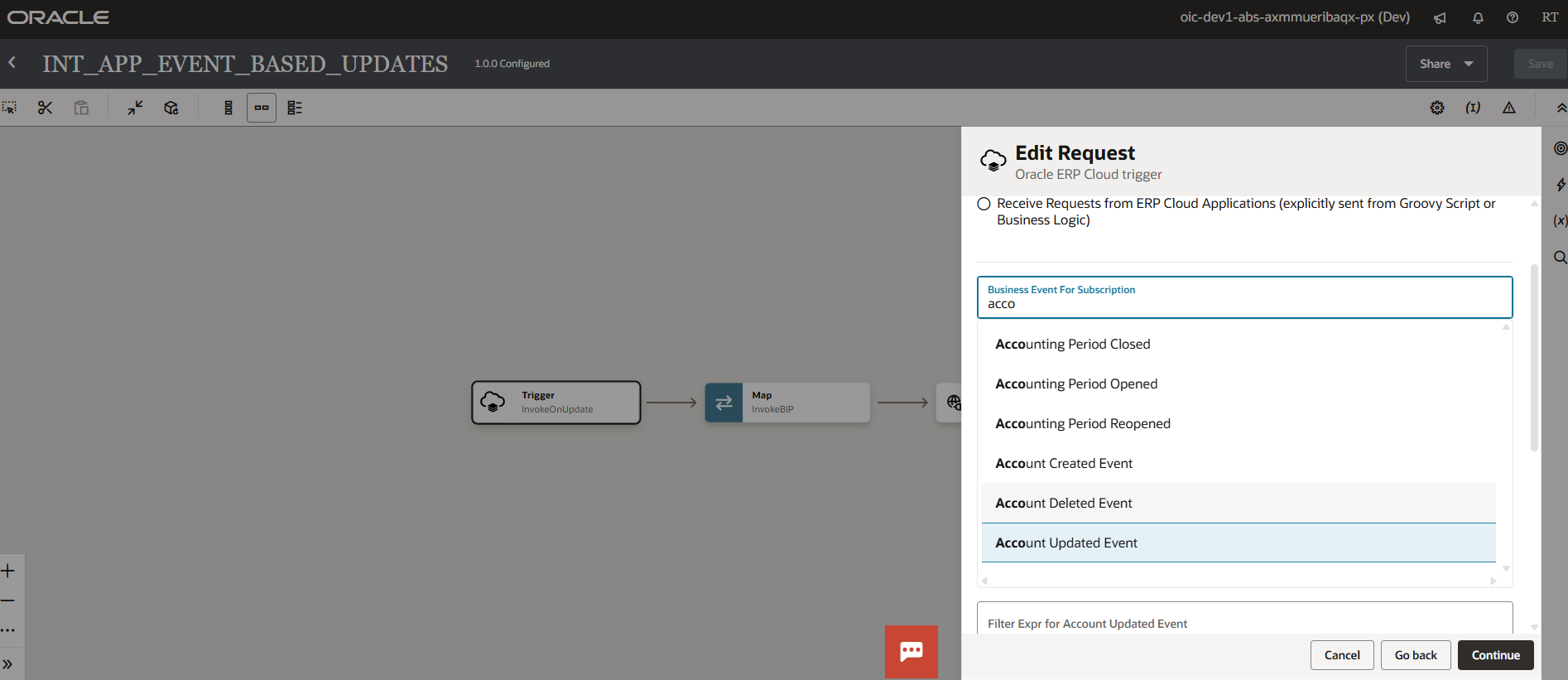This screenshot has height=680, width=1568.
Task: Open the RT user profile menu
Action: 1550,17
